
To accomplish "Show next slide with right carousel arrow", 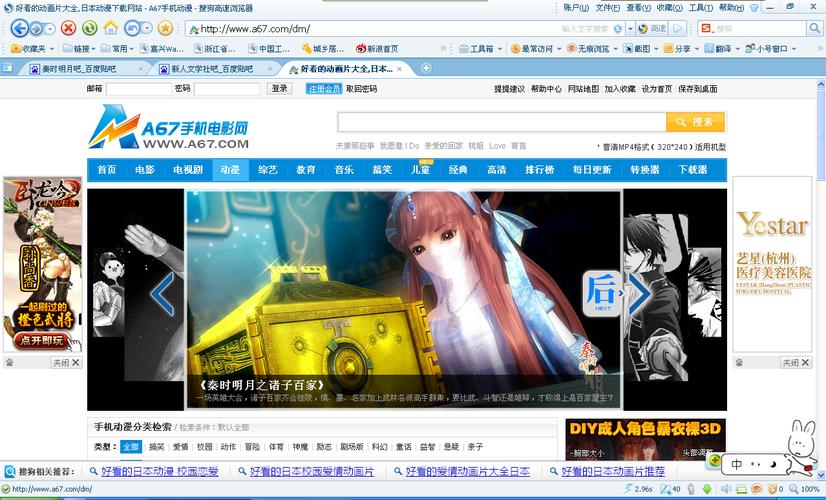I will click(639, 293).
